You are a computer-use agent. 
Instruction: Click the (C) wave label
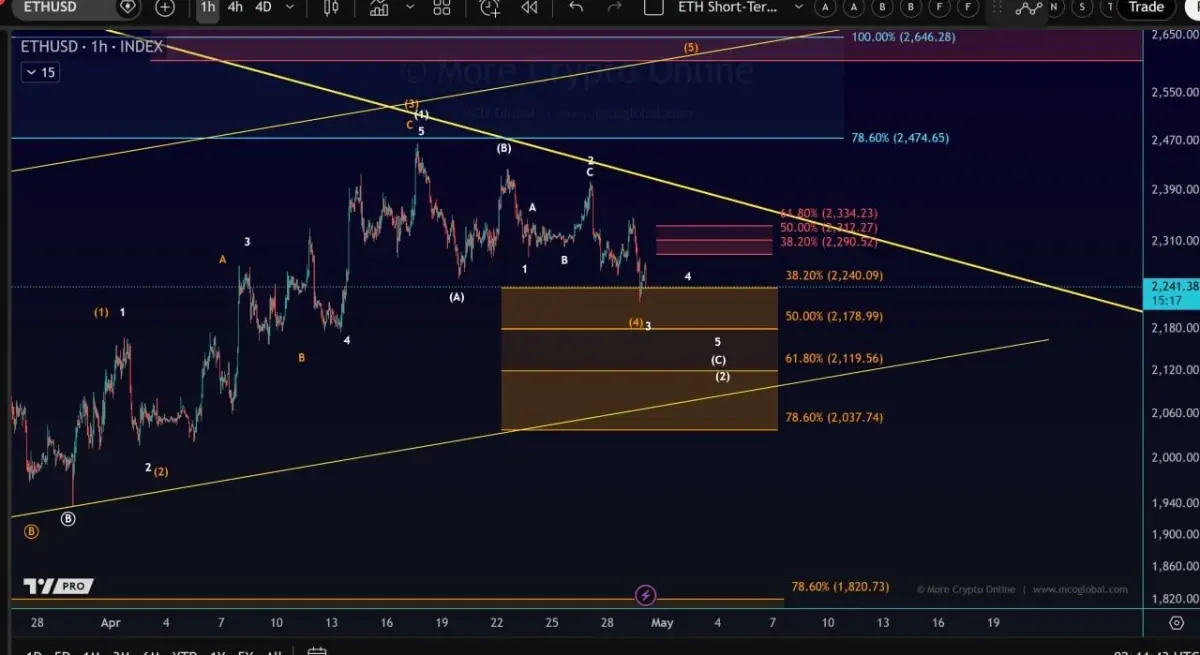(x=719, y=360)
